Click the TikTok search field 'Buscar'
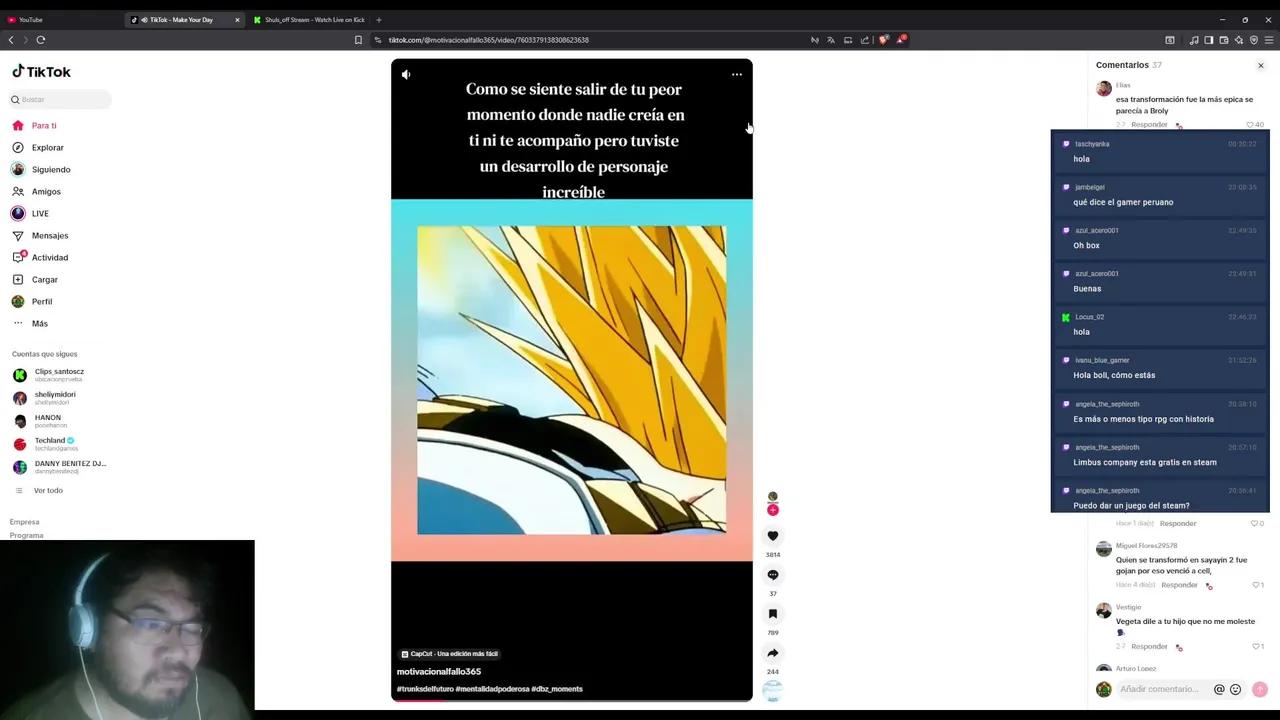This screenshot has width=1280, height=720. click(61, 99)
